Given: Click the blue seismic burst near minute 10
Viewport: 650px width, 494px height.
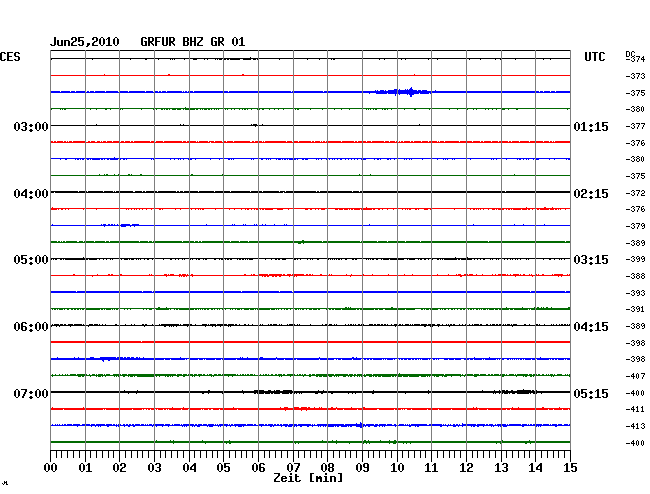Looking at the screenshot, I should (x=402, y=92).
